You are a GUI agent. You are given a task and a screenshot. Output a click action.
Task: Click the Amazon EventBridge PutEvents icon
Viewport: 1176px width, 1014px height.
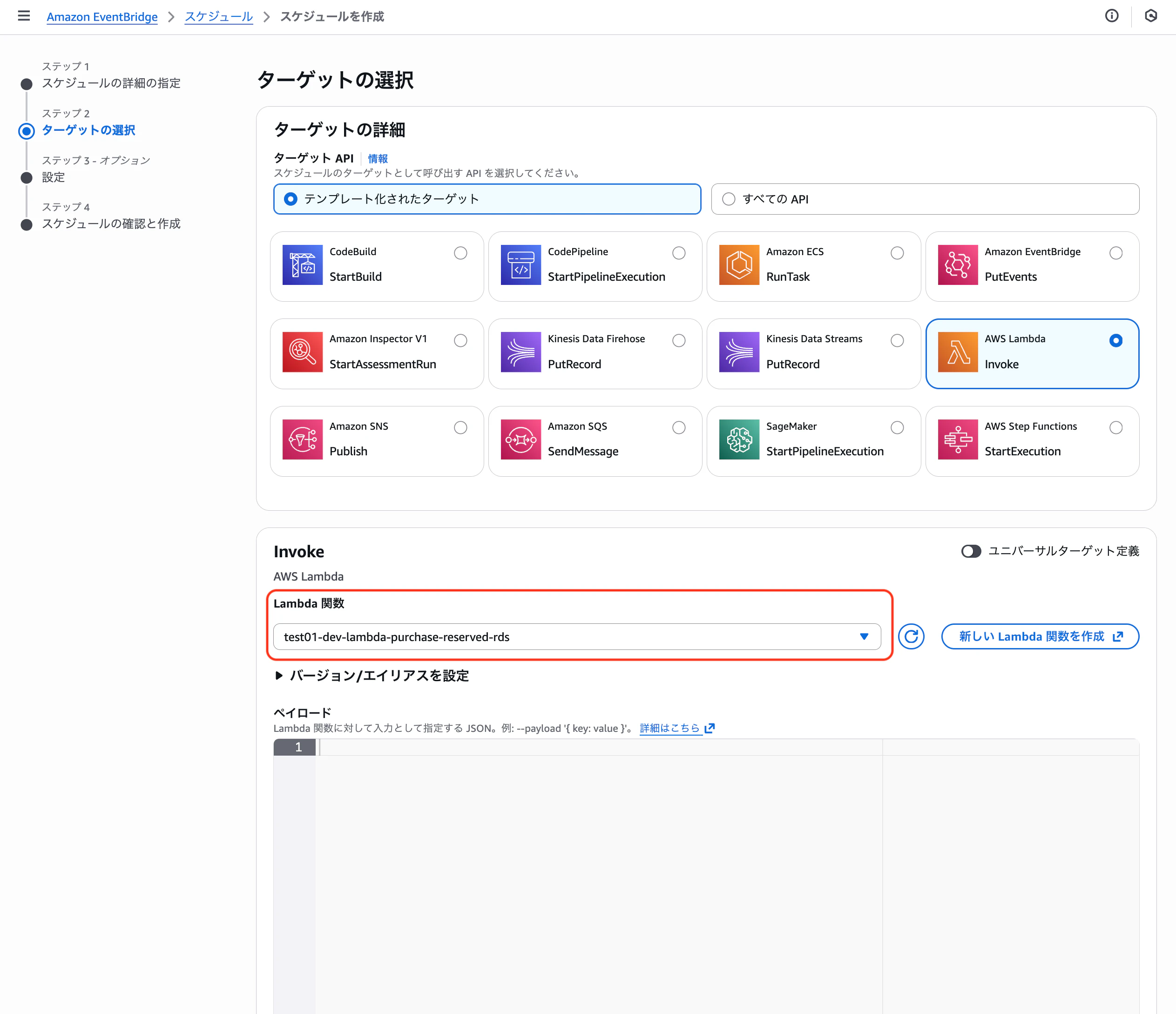(958, 265)
